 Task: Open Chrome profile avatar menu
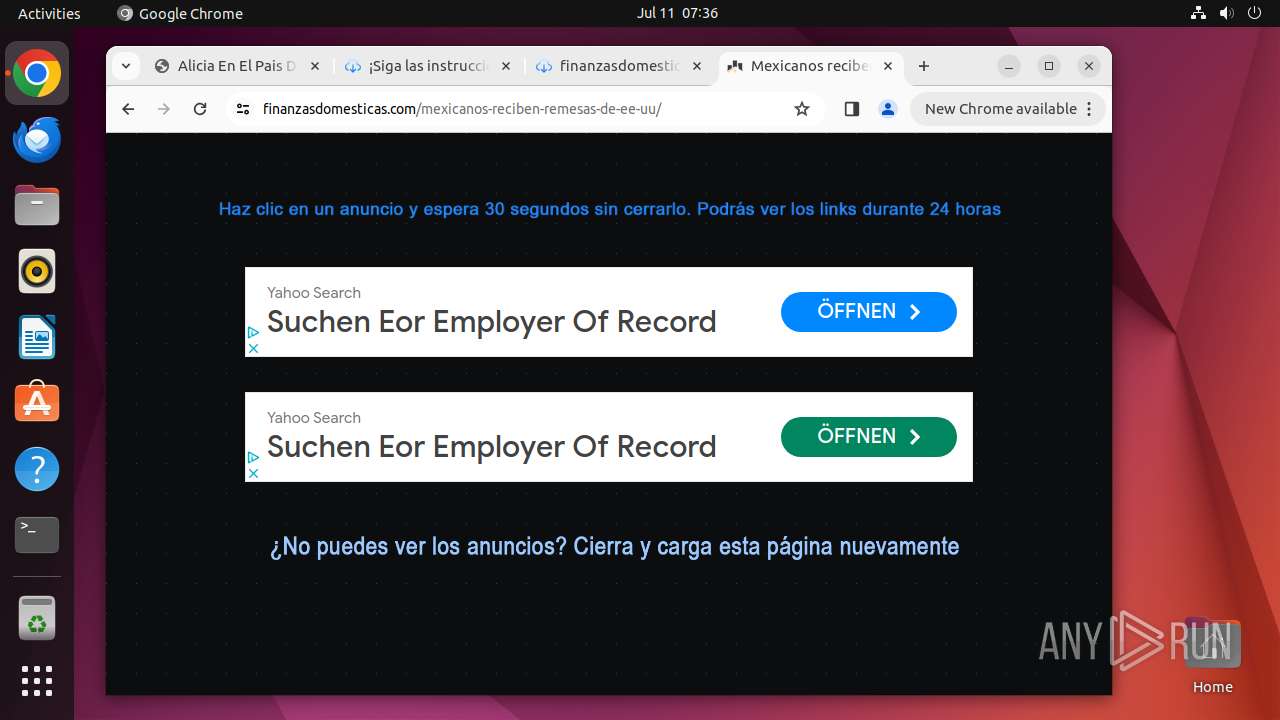[x=888, y=109]
